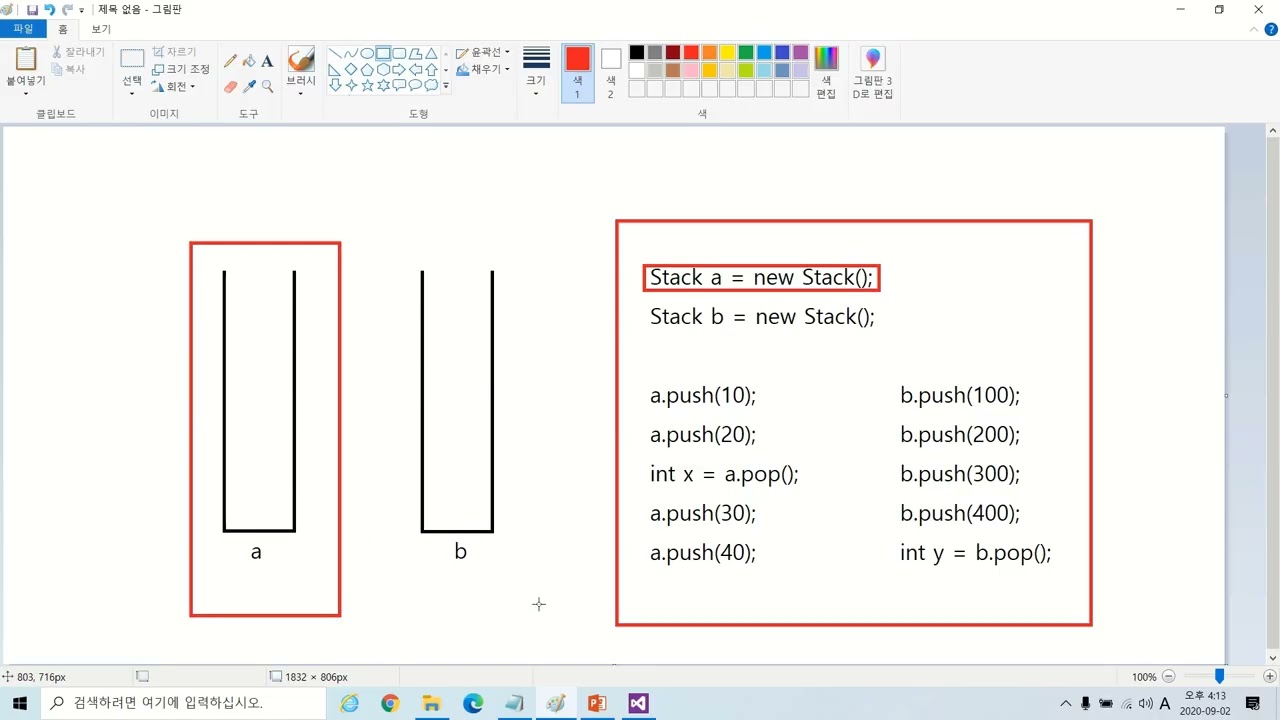Pick the green color swatch
The height and width of the screenshot is (720, 1280).
[x=745, y=53]
